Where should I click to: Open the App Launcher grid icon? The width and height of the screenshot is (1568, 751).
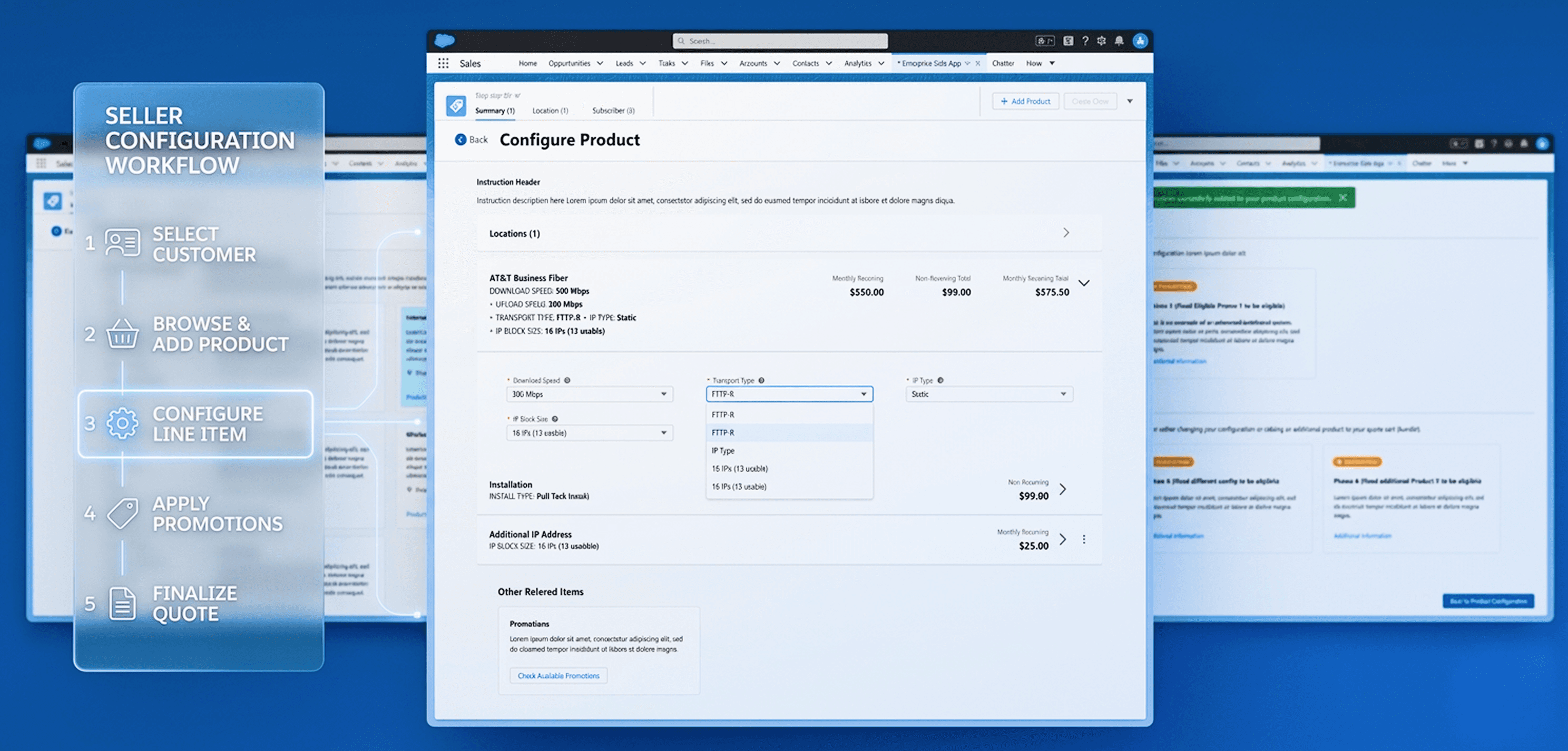(x=443, y=63)
